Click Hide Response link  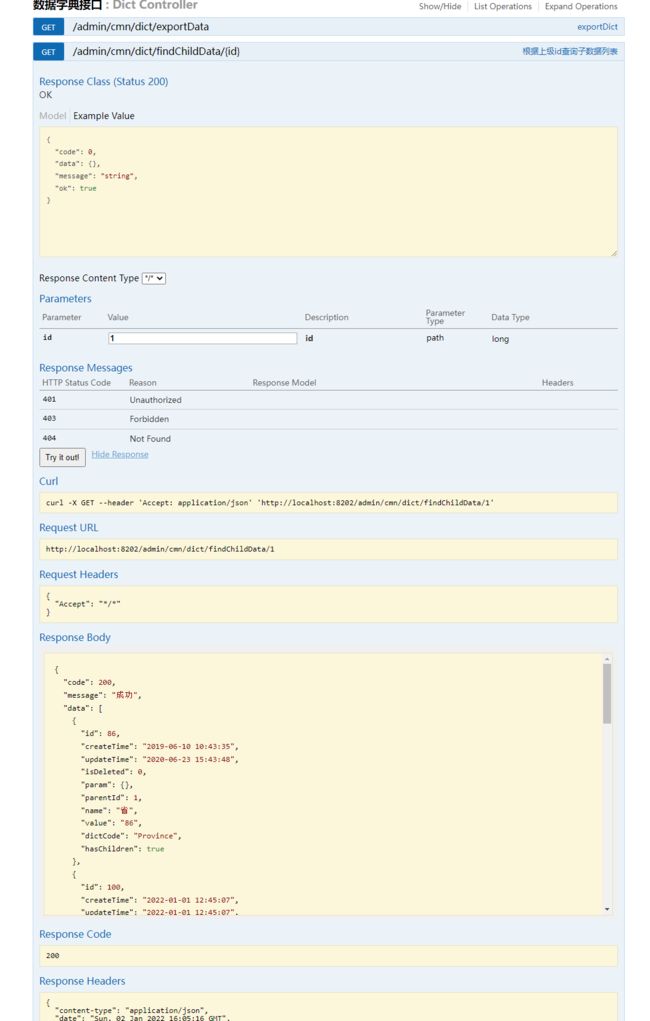point(120,455)
